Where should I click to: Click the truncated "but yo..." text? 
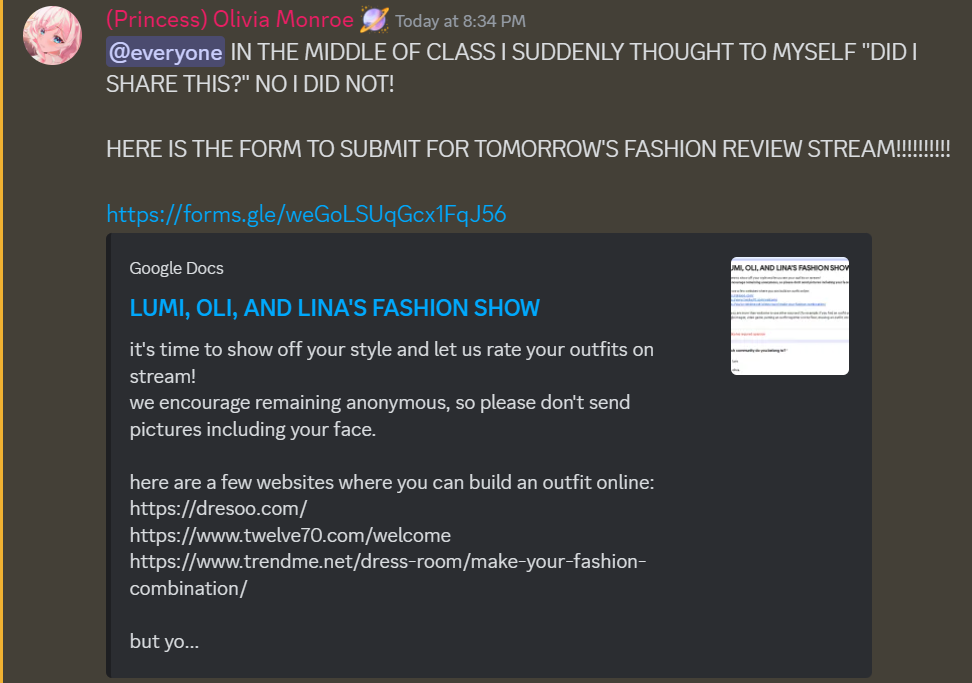164,641
